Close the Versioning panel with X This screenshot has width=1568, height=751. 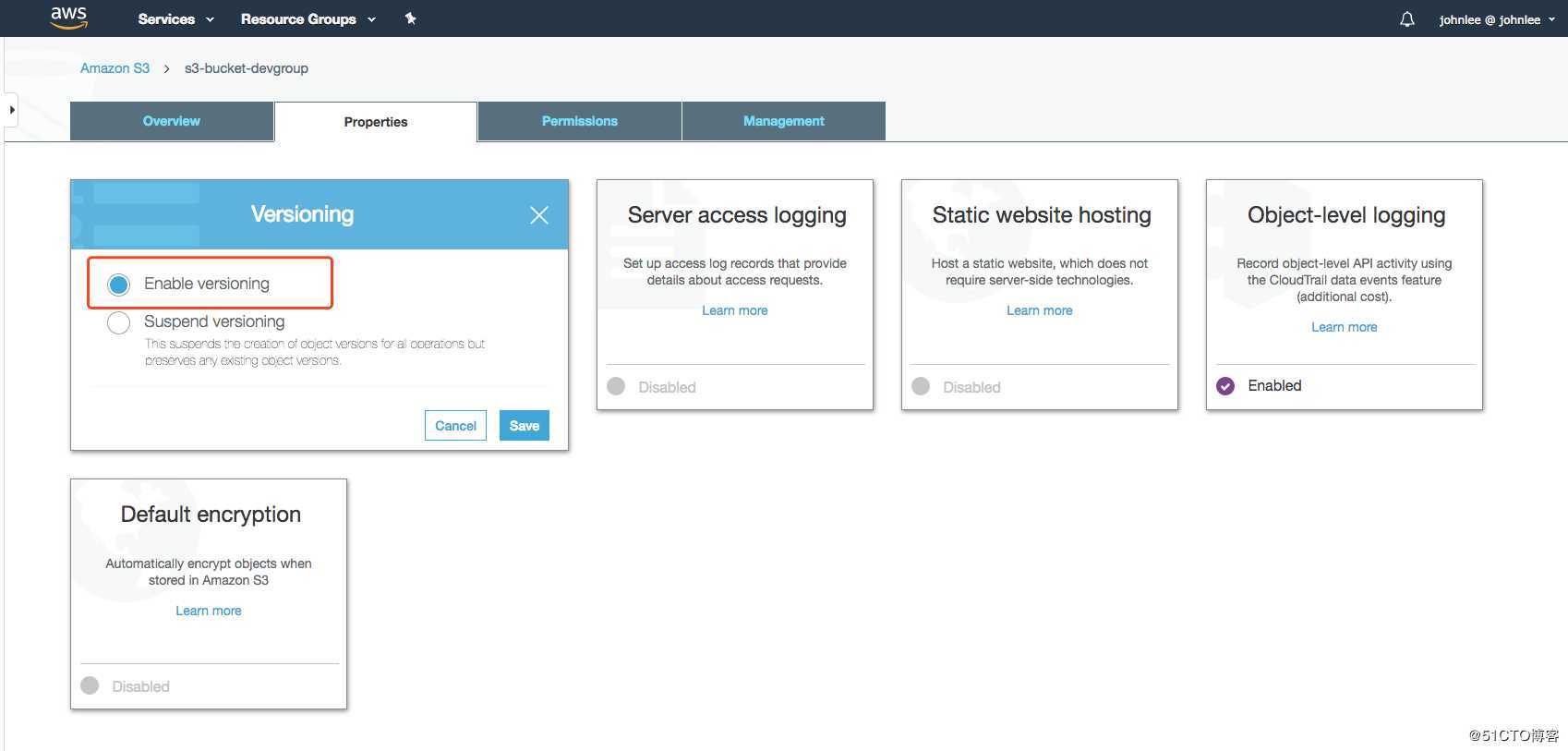pos(539,215)
